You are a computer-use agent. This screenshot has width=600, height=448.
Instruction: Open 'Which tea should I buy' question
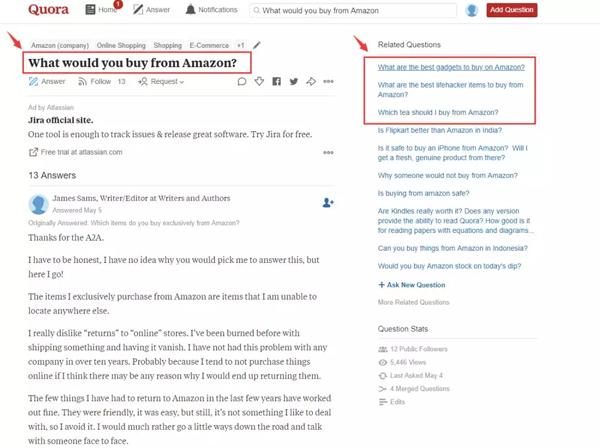point(438,112)
